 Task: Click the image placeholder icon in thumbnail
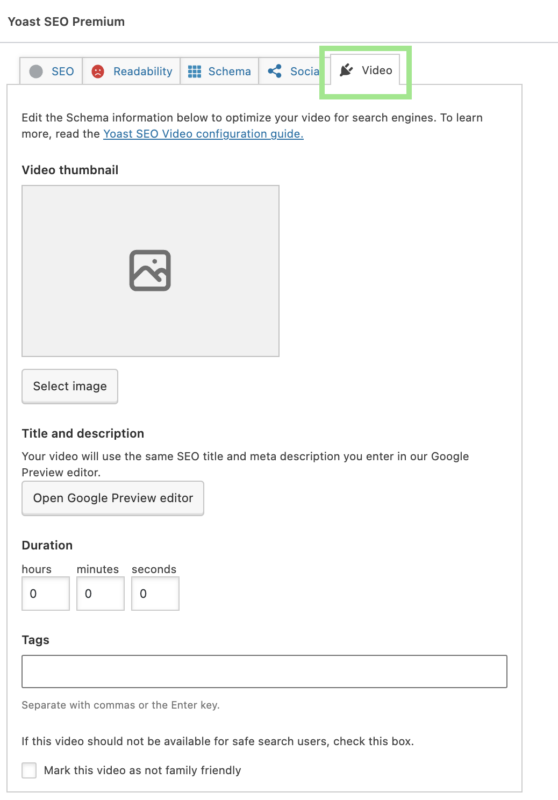[150, 270]
